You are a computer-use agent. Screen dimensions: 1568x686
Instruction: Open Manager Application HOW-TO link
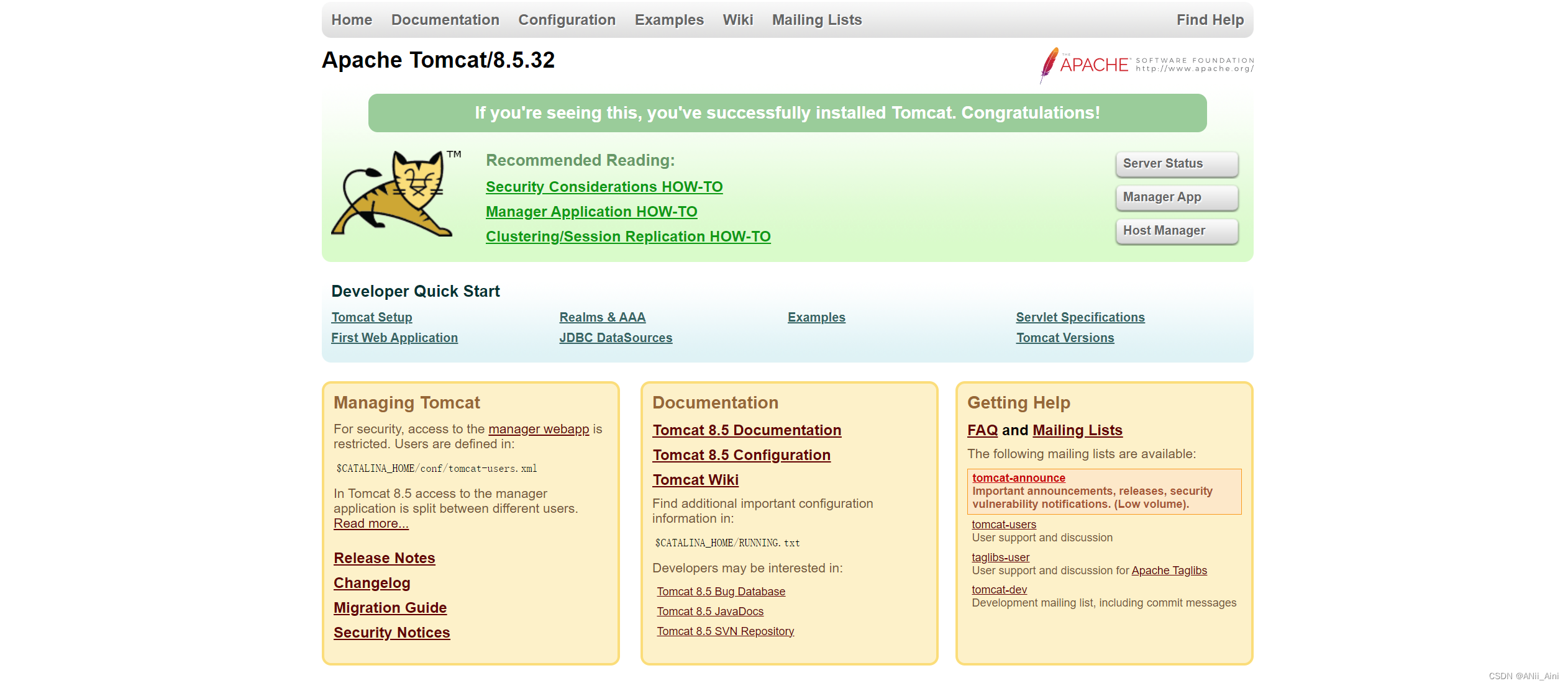(591, 212)
